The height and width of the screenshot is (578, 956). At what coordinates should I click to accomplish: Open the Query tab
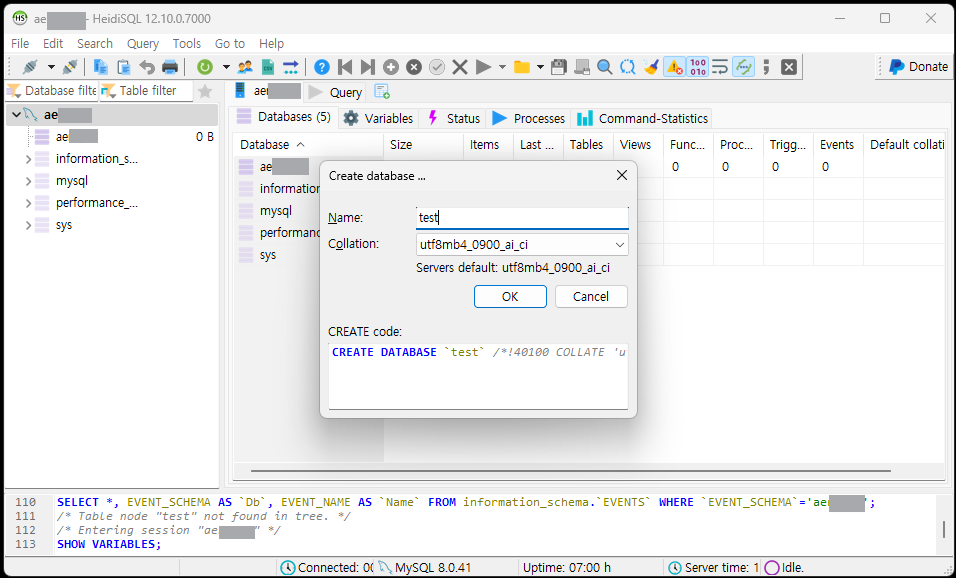(335, 92)
